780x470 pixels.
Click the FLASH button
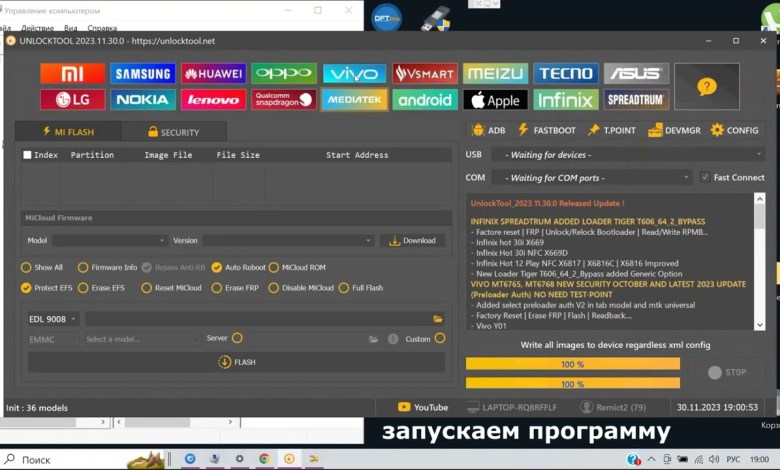(x=236, y=362)
